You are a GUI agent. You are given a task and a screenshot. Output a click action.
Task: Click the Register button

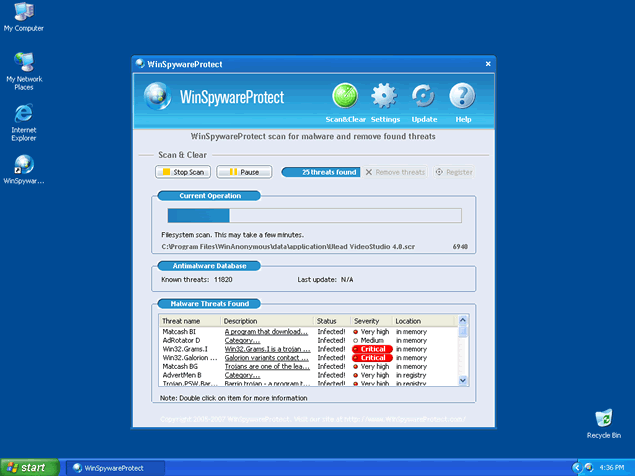[454, 172]
